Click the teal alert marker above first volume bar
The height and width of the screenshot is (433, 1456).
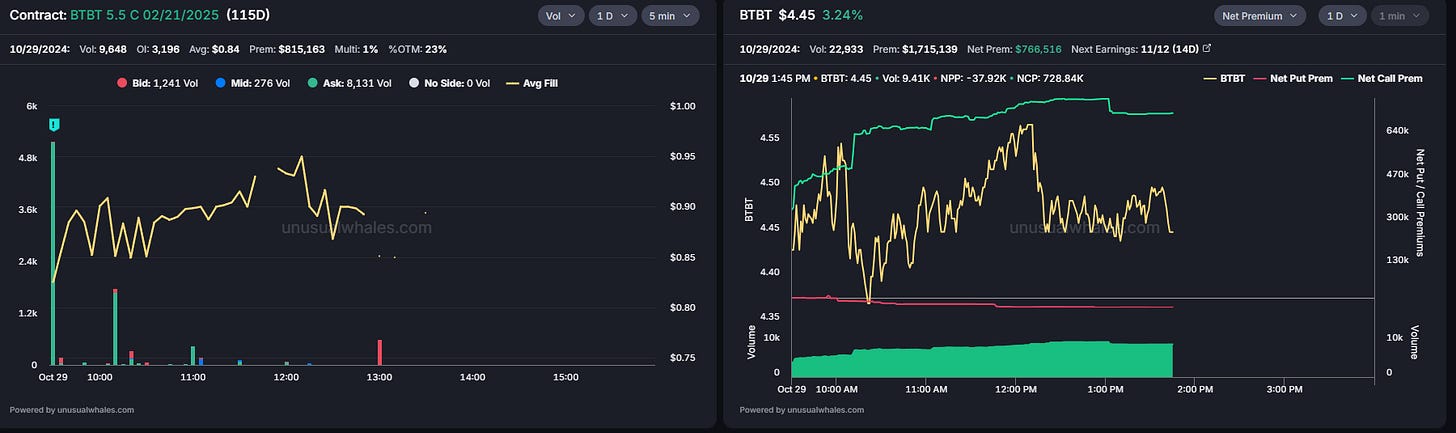53,124
